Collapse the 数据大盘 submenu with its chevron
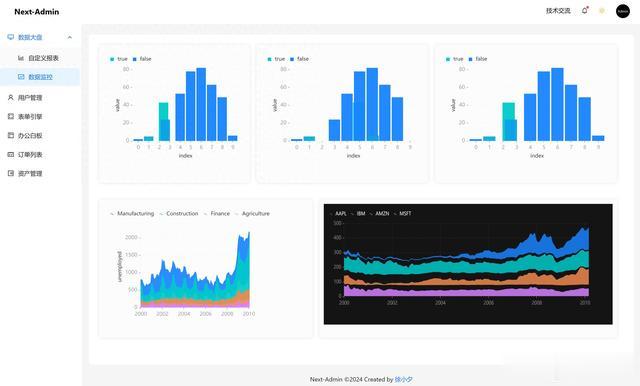This screenshot has height=386, width=640. tap(70, 37)
